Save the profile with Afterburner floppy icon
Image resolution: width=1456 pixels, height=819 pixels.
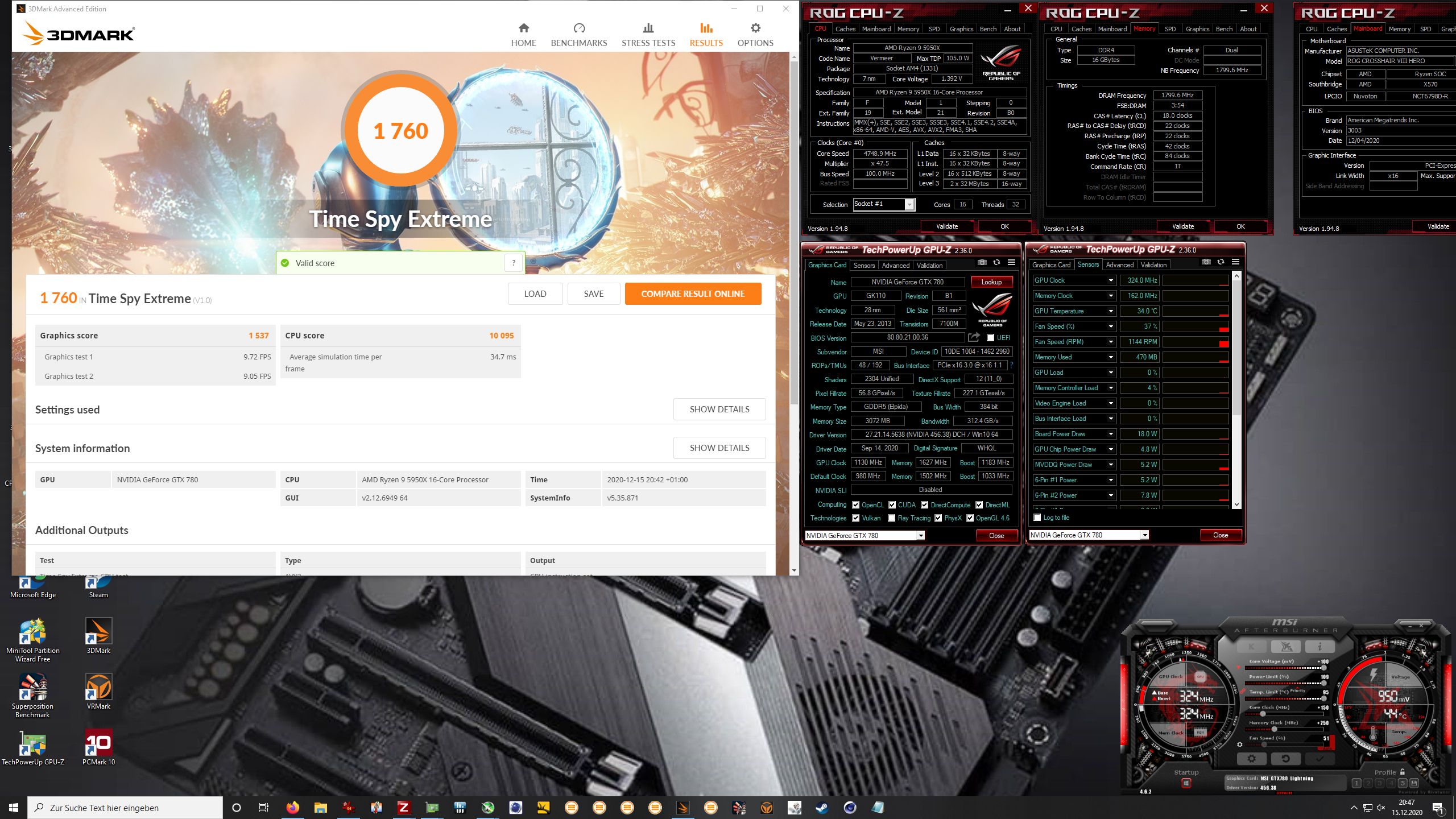click(x=1414, y=783)
